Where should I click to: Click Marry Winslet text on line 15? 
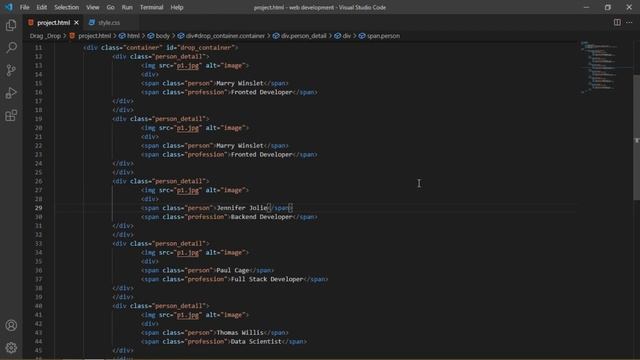tap(240, 83)
